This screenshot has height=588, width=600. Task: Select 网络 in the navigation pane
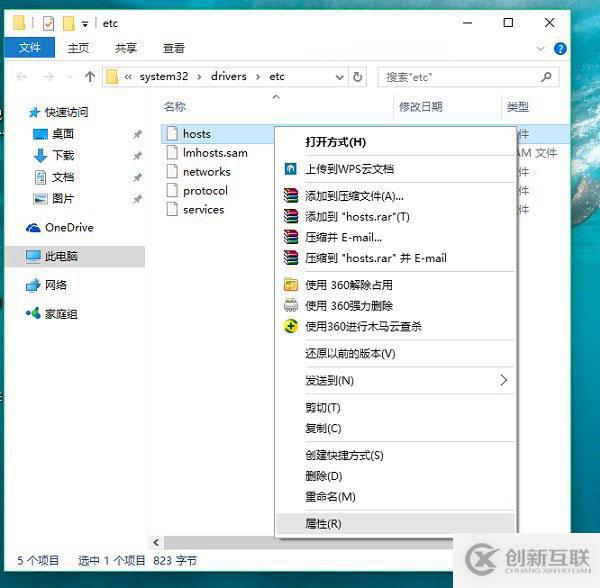[46, 285]
